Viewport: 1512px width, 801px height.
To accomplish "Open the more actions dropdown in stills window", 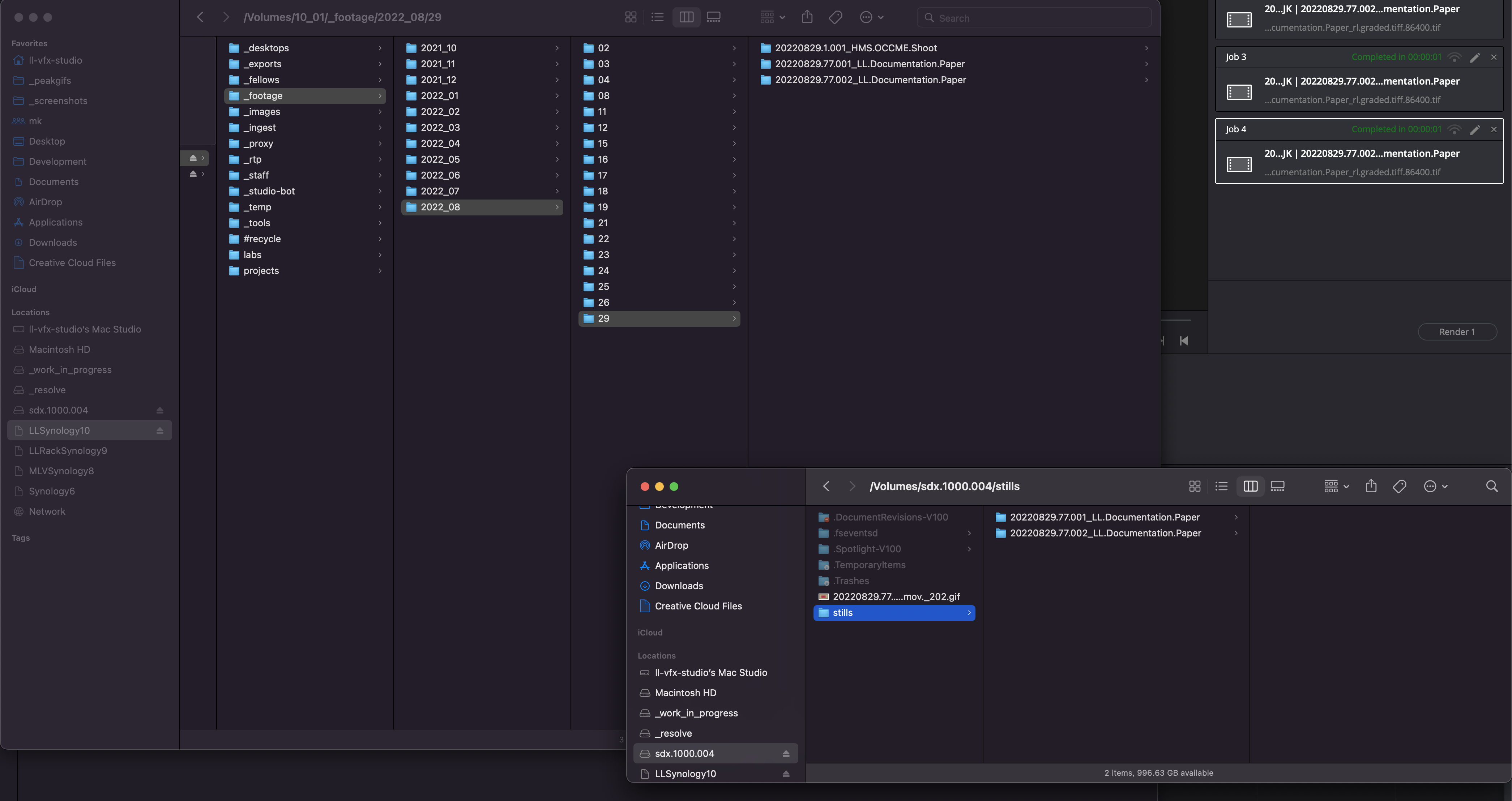I will (1436, 486).
